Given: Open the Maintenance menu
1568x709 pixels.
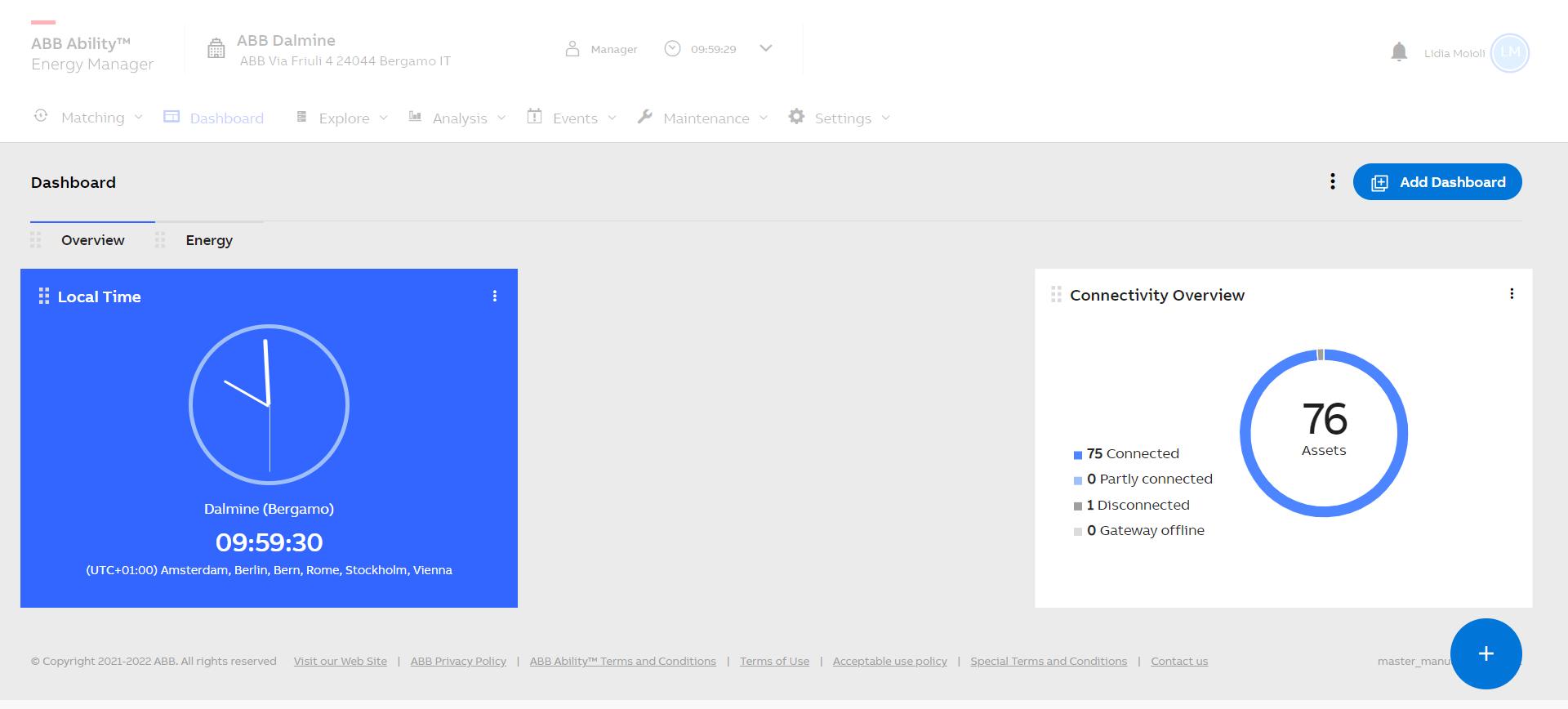Looking at the screenshot, I should pos(706,118).
